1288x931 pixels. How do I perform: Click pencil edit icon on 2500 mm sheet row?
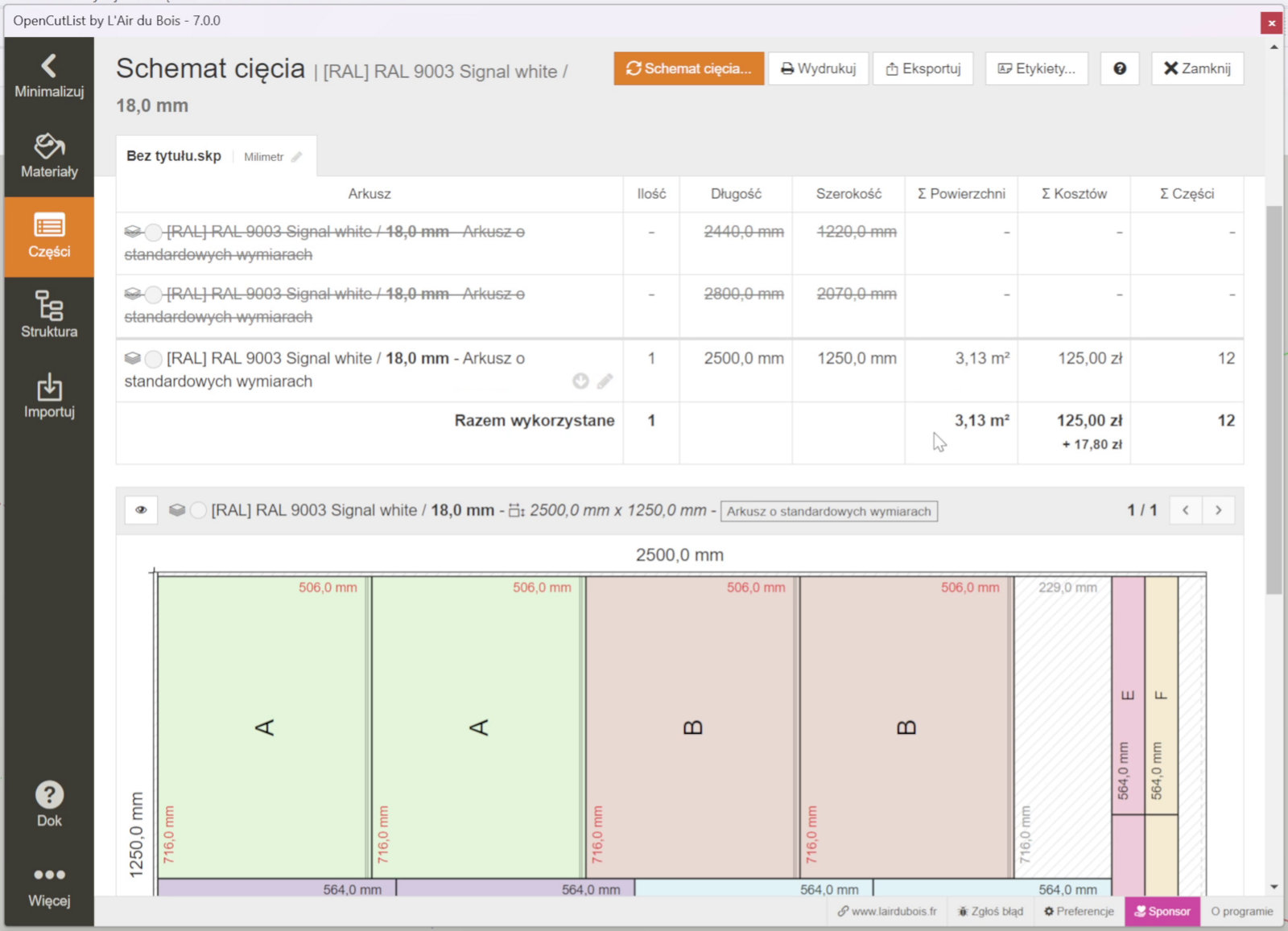point(605,381)
